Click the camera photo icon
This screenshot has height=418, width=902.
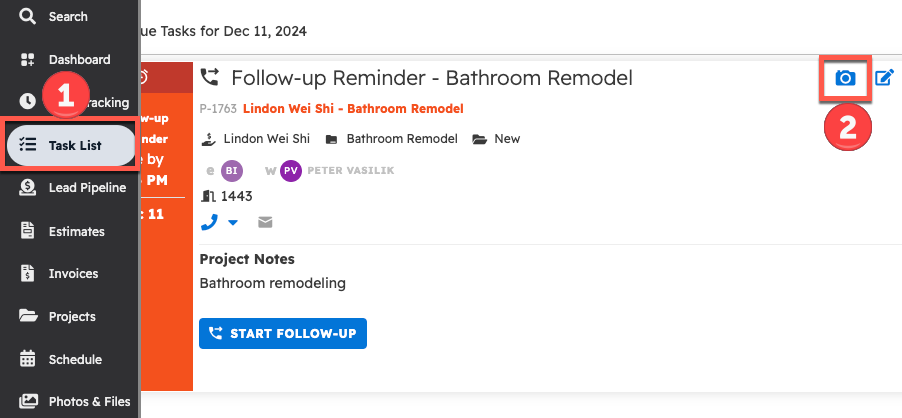click(845, 78)
